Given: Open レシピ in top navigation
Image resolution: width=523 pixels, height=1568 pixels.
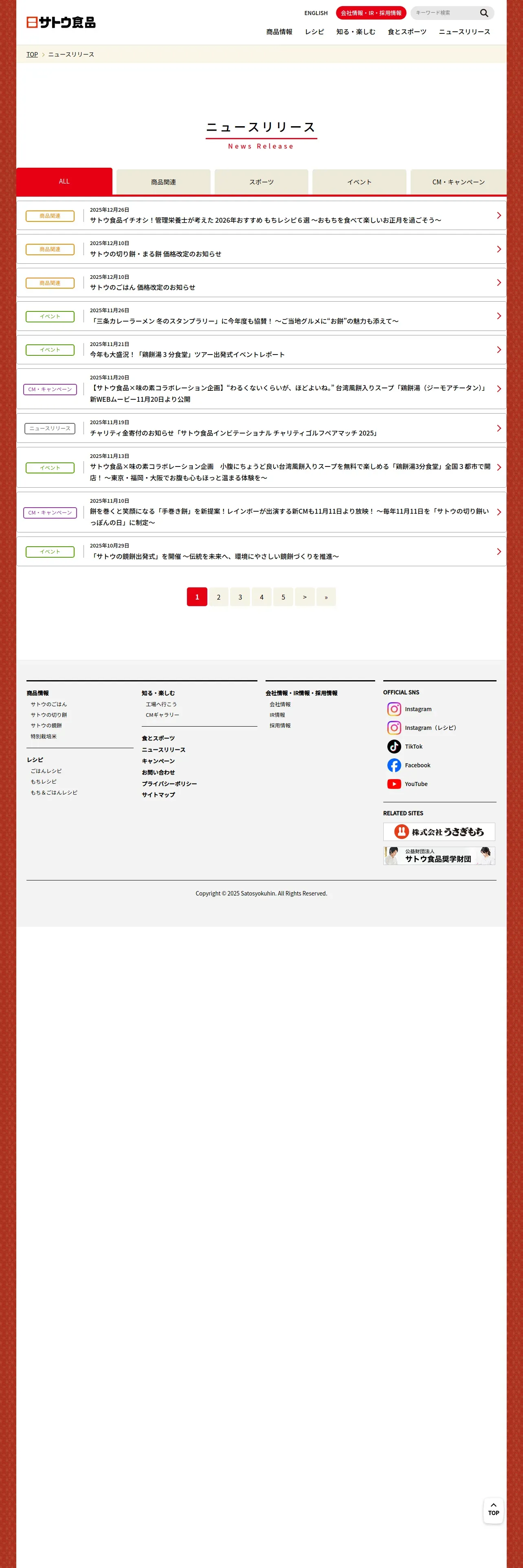Looking at the screenshot, I should pos(314,32).
